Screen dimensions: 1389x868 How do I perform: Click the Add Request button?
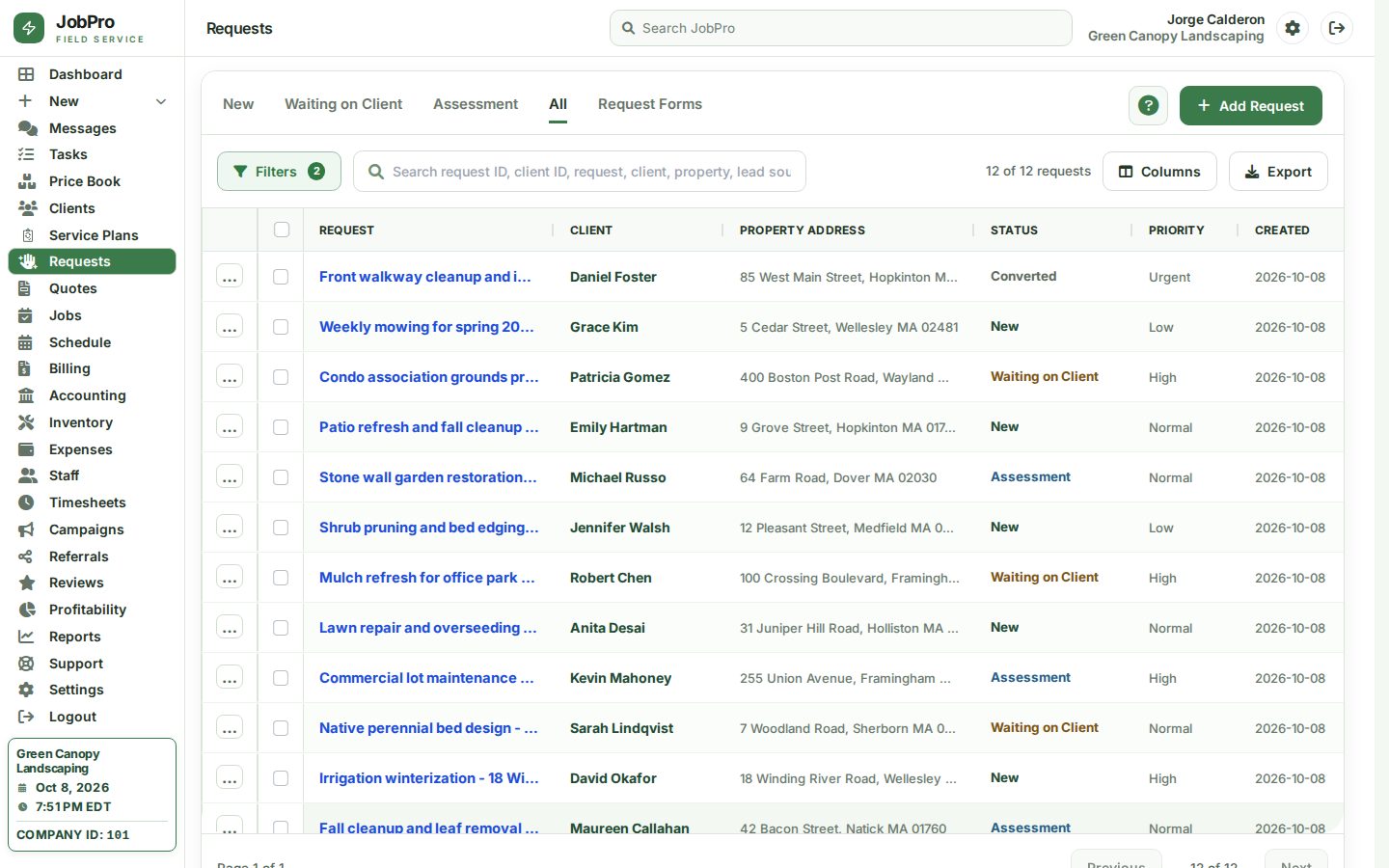[x=1251, y=106]
